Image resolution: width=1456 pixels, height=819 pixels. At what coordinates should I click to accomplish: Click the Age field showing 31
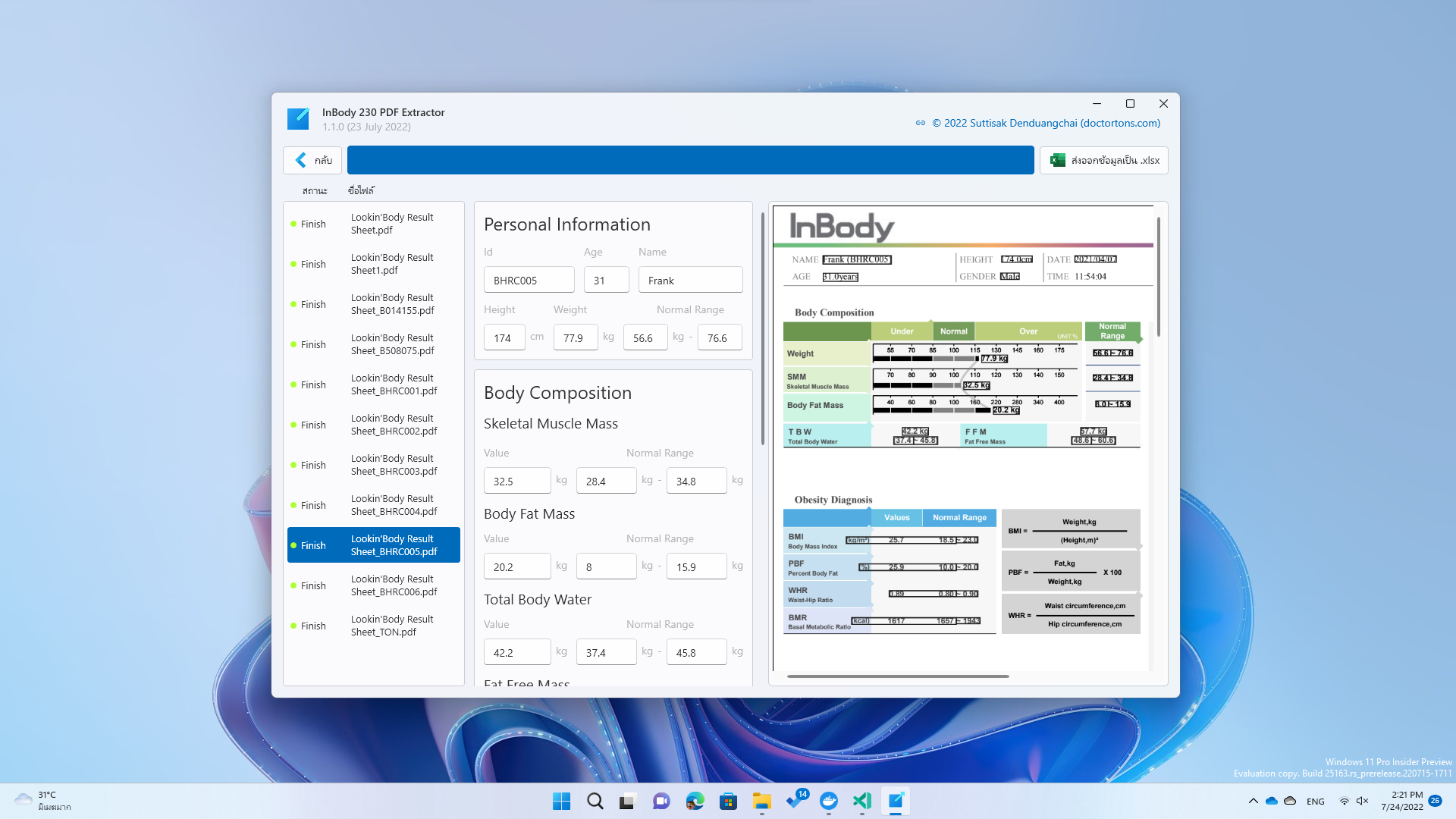coord(606,280)
